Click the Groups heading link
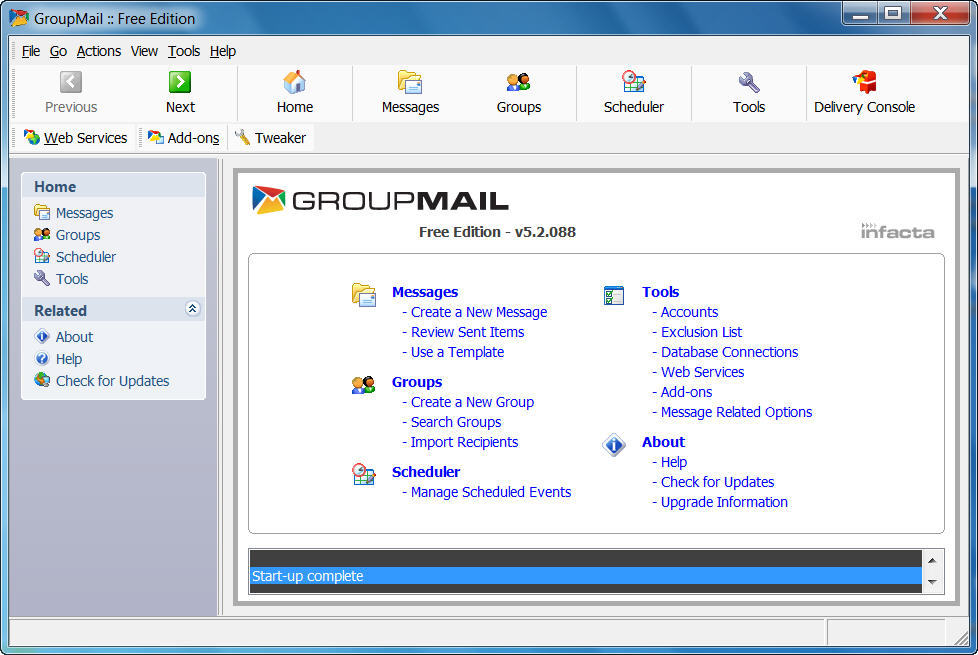This screenshot has width=978, height=655. pos(417,382)
